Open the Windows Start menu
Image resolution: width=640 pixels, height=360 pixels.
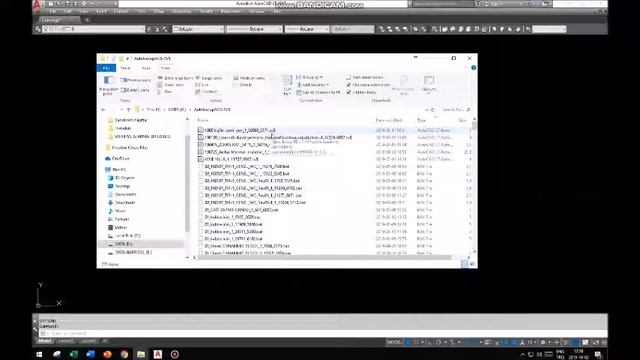(39, 354)
